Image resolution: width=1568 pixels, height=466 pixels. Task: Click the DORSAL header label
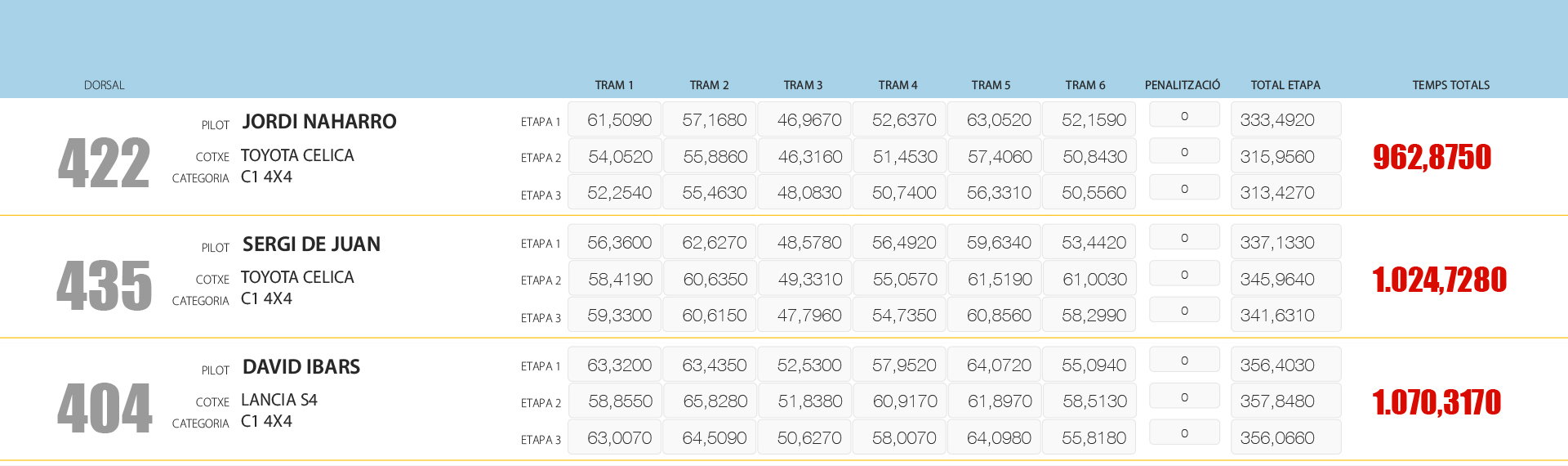point(105,85)
